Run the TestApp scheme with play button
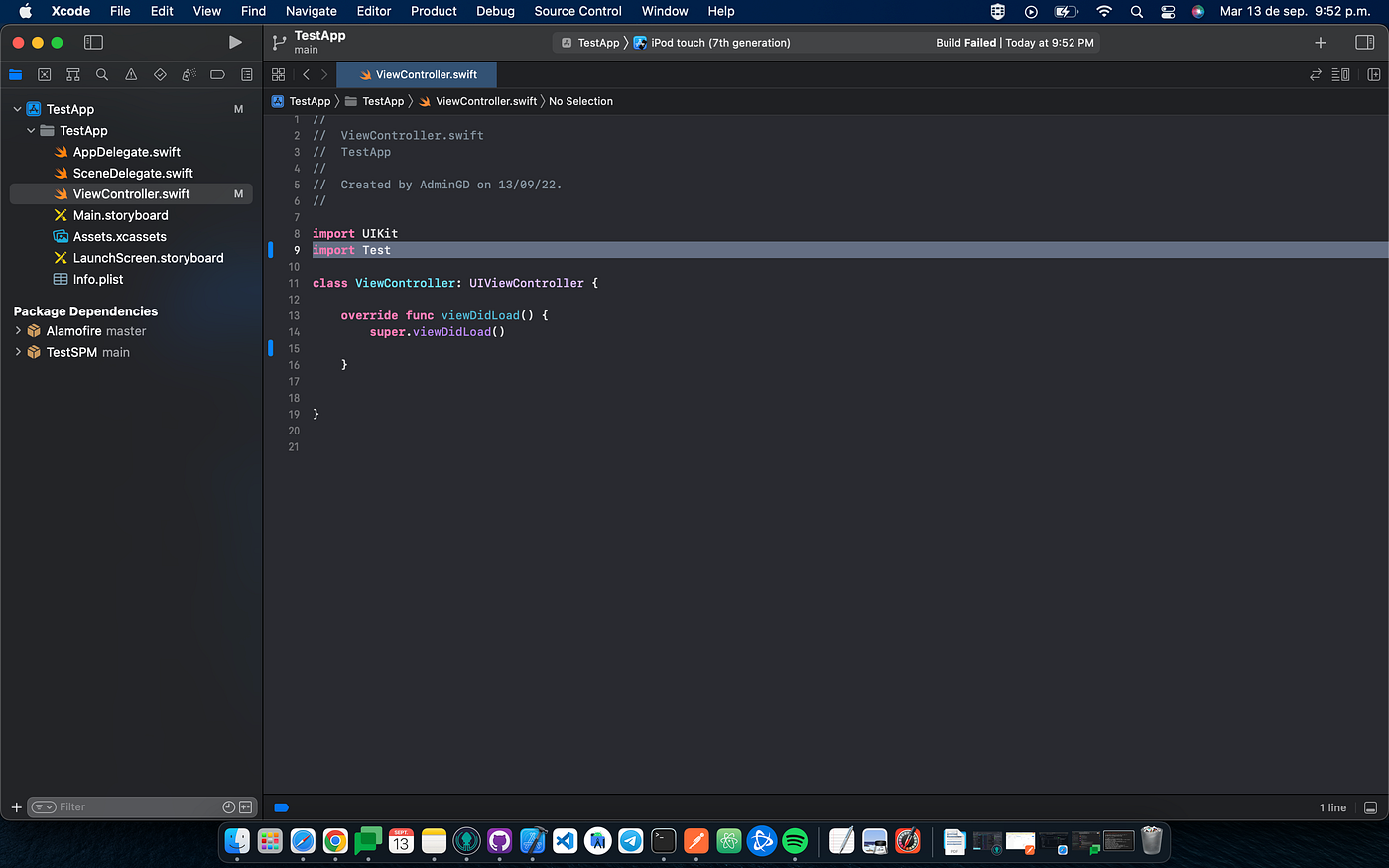The width and height of the screenshot is (1389, 868). tap(235, 42)
